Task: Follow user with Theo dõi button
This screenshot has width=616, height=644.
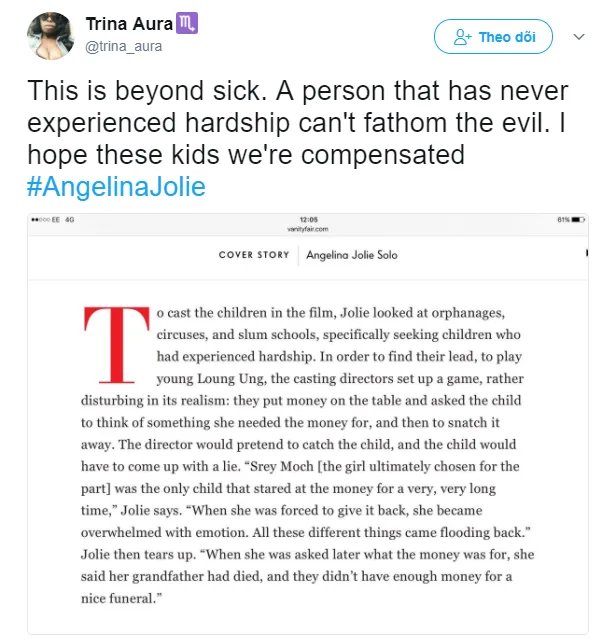Action: pos(493,37)
